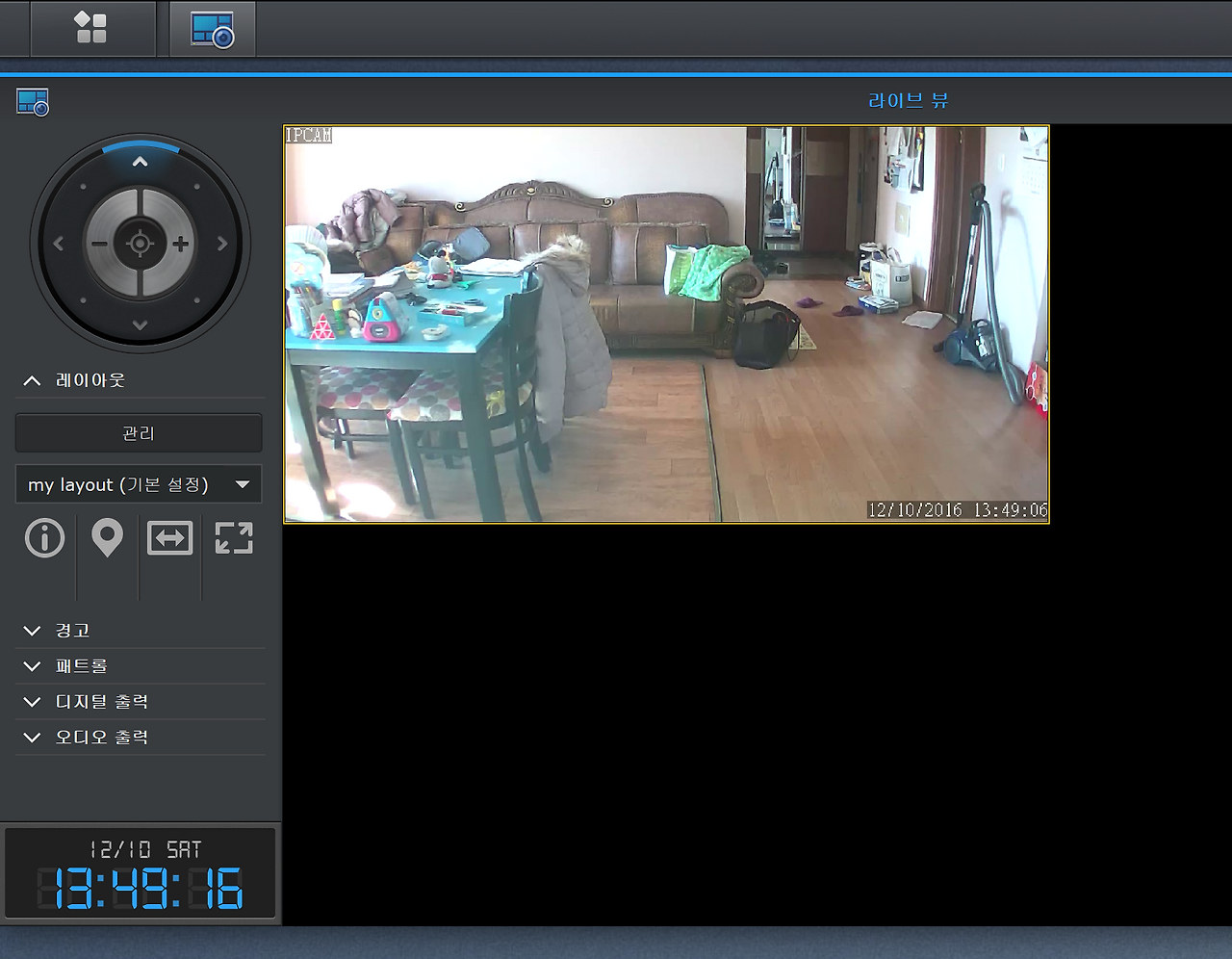Click the Live View window icon beside the PTZ wheel

tap(33, 102)
